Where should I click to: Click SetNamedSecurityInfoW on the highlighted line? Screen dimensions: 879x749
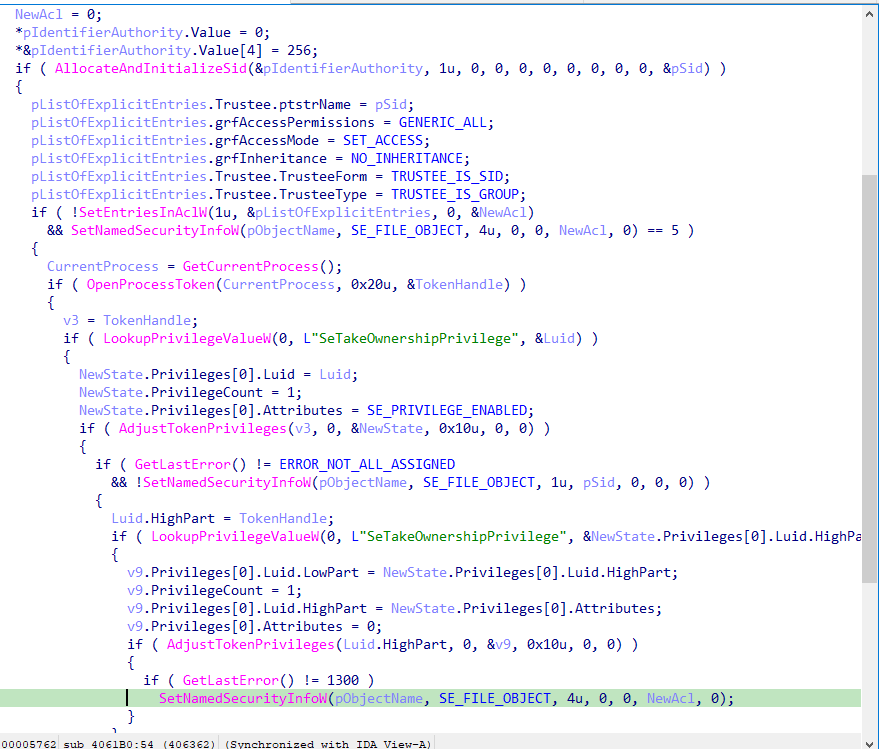tap(242, 699)
